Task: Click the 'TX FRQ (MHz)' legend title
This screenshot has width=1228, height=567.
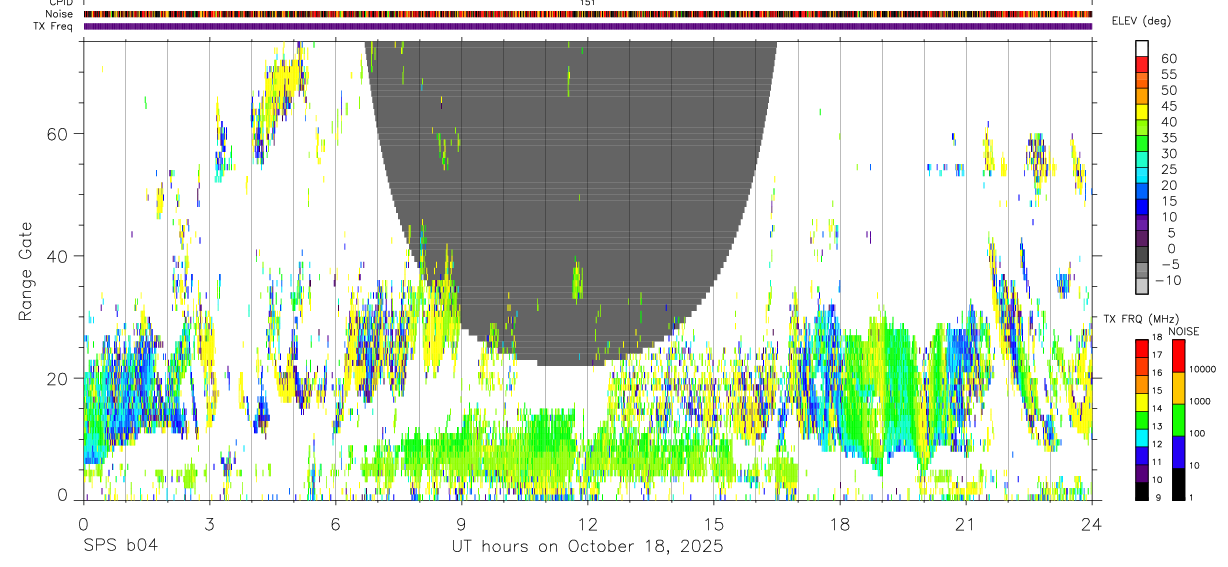Action: click(1141, 318)
